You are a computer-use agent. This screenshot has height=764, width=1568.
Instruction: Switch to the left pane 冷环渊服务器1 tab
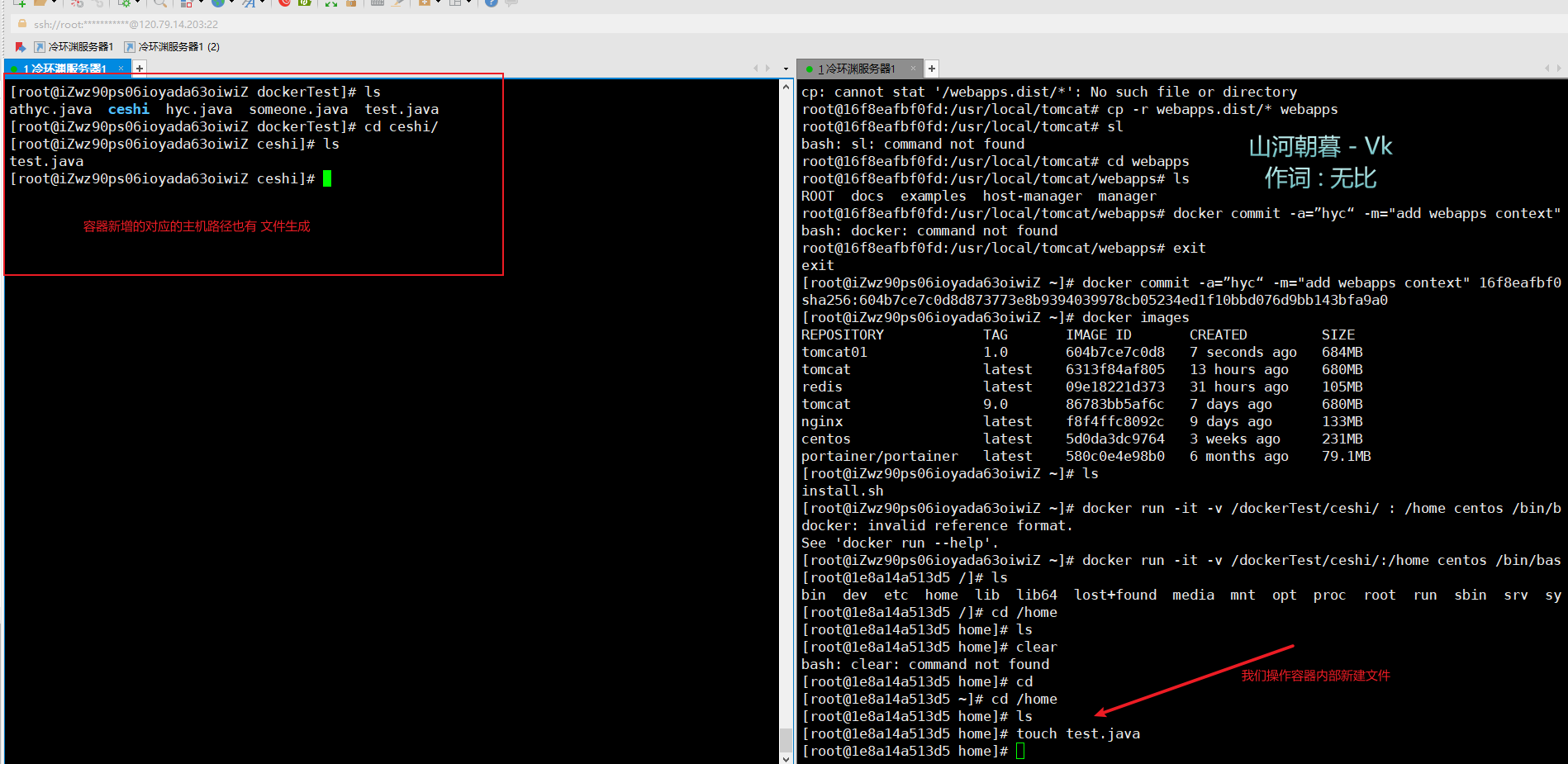(64, 69)
